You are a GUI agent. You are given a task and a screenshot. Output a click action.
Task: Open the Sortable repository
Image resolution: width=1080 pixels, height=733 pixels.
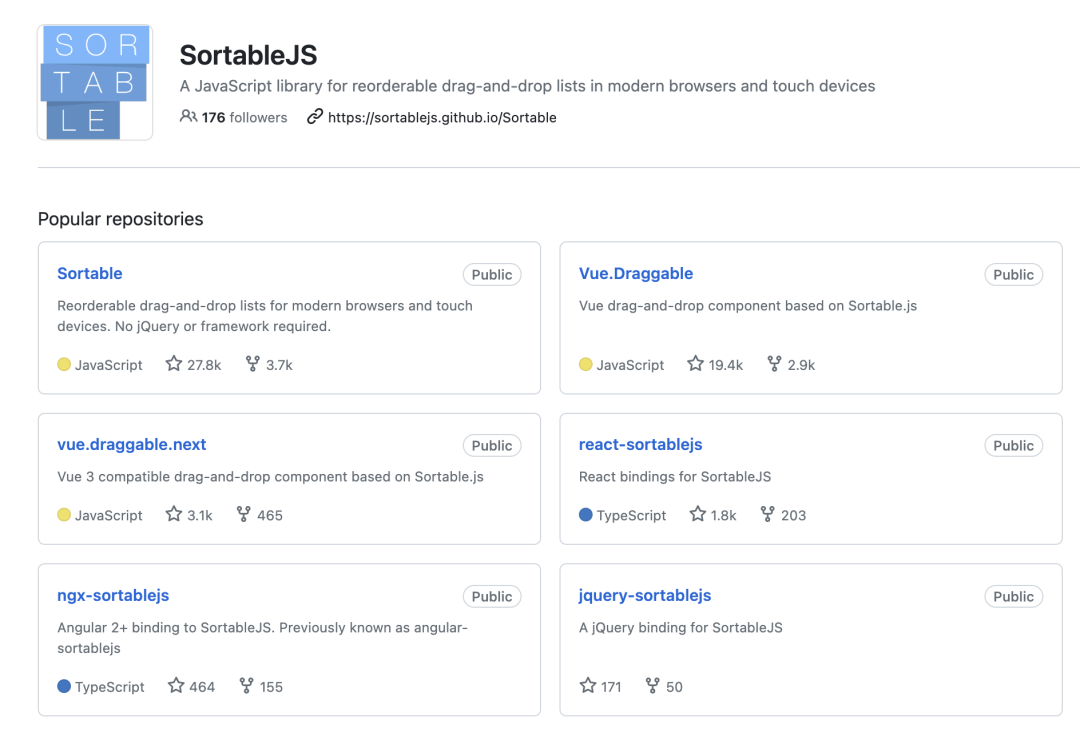pos(90,273)
